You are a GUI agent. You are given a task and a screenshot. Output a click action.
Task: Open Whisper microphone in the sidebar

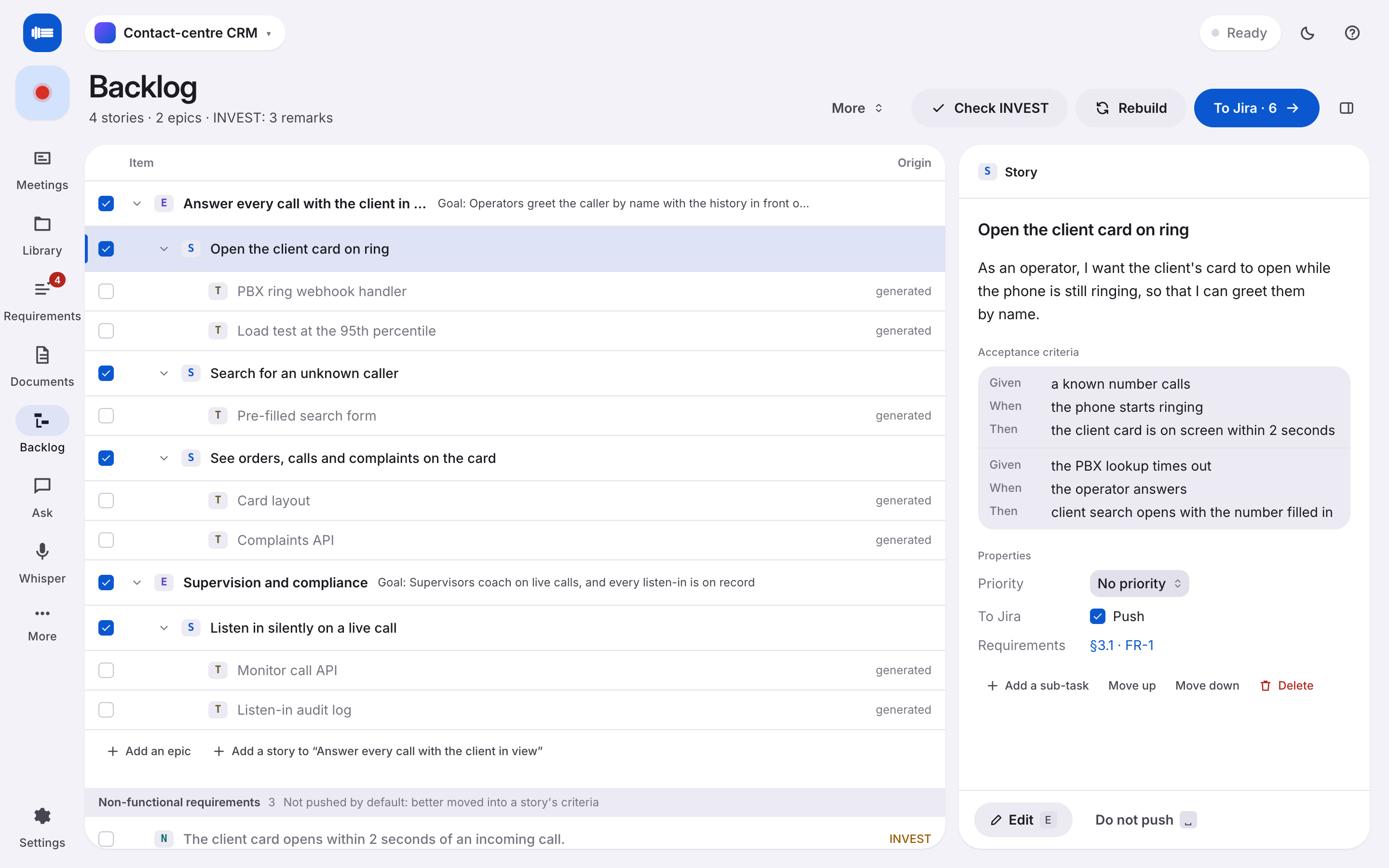tap(42, 563)
